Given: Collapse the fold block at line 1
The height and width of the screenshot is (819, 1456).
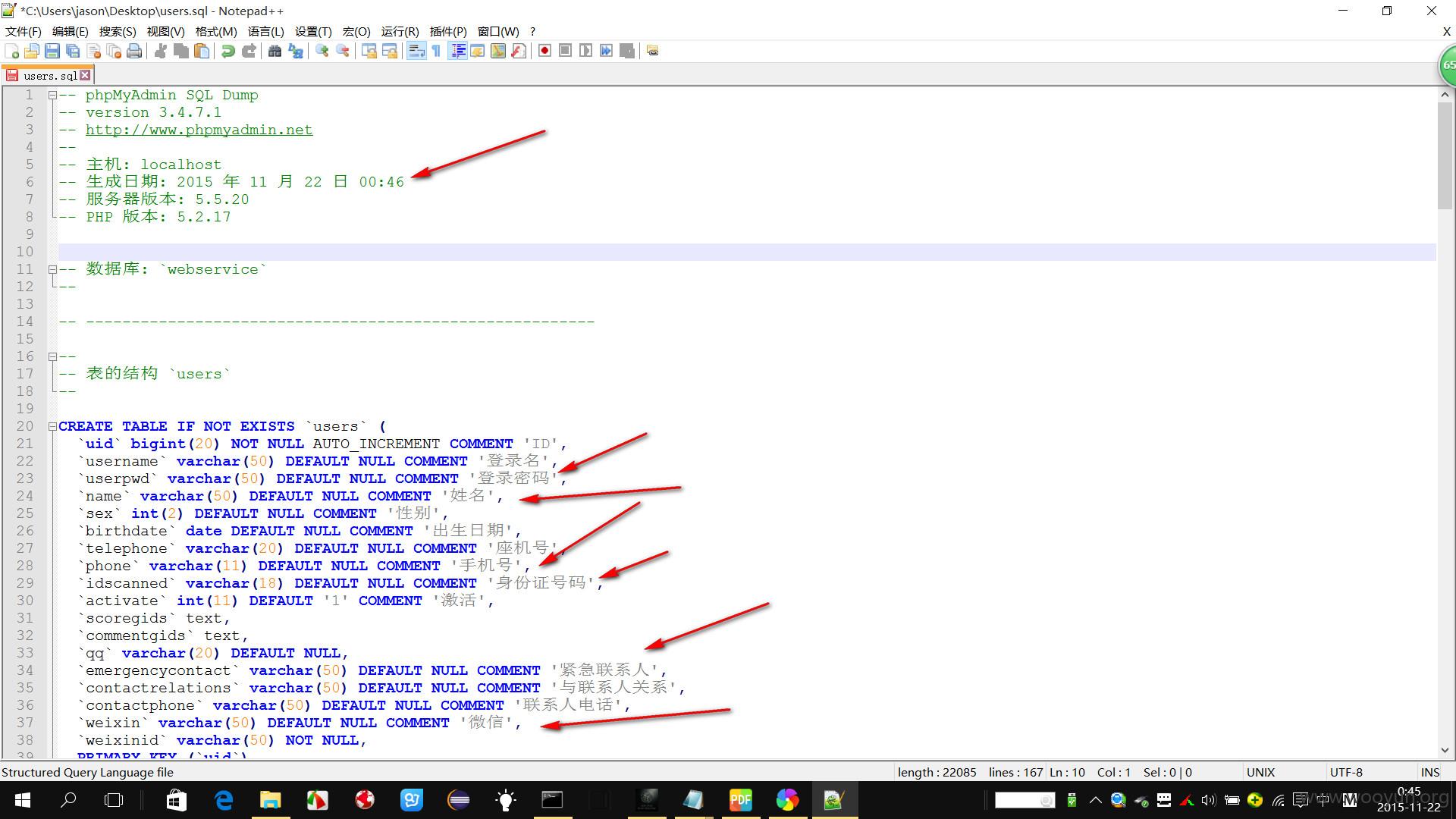Looking at the screenshot, I should click(52, 96).
